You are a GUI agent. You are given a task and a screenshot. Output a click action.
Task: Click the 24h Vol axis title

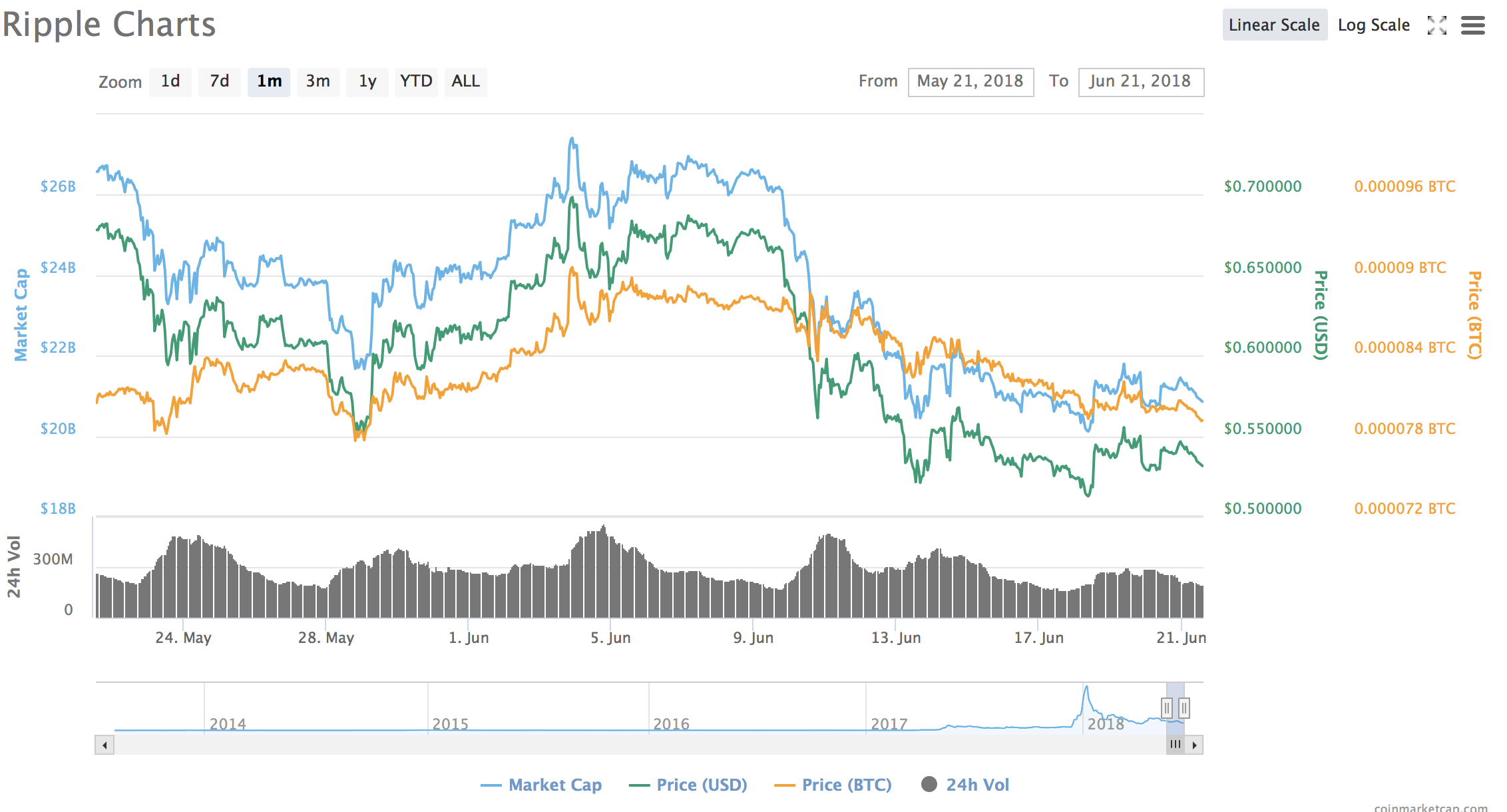point(14,566)
